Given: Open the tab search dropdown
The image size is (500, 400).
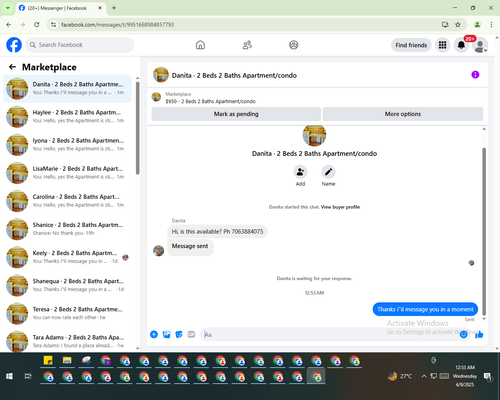Looking at the screenshot, I should (8, 8).
